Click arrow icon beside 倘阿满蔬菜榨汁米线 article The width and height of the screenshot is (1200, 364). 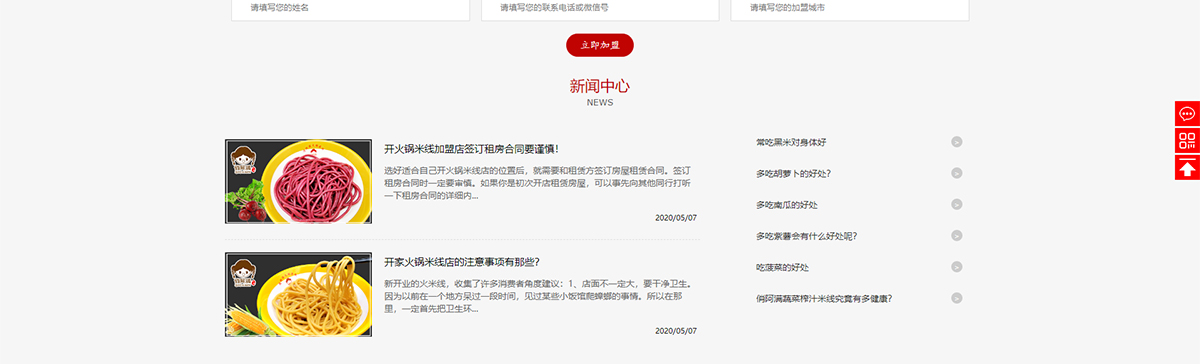(957, 298)
